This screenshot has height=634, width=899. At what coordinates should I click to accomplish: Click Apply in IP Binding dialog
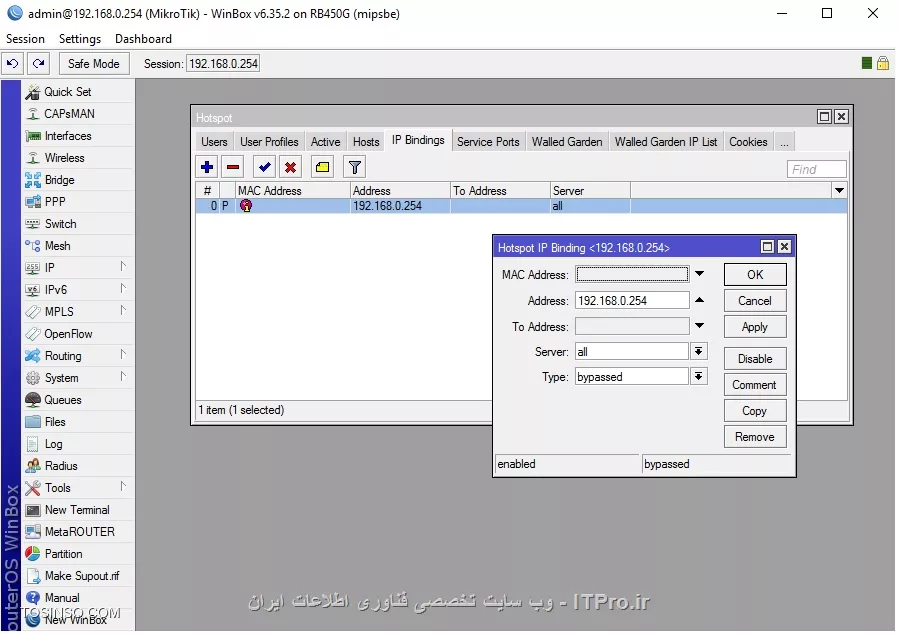click(x=755, y=327)
